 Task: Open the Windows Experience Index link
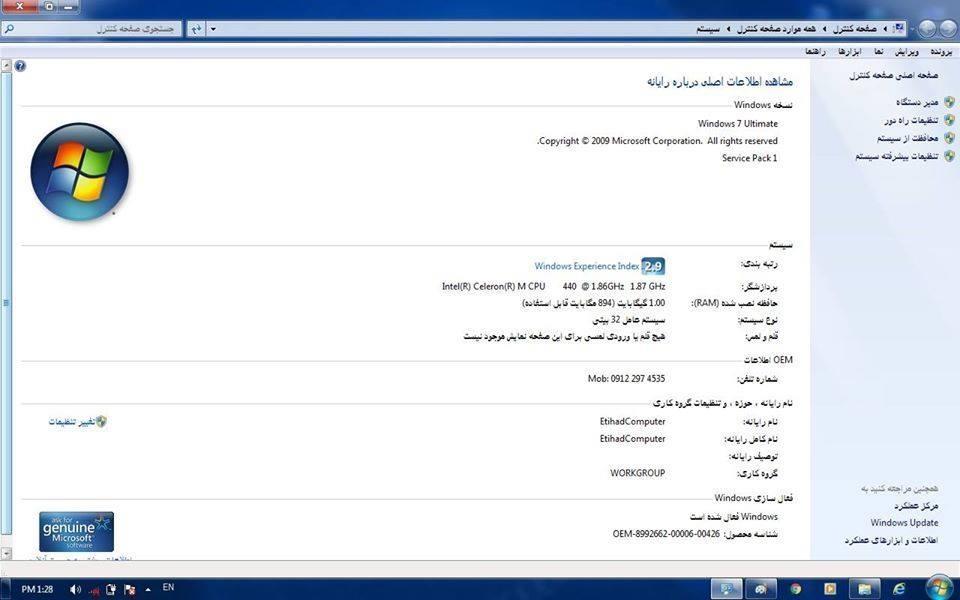click(587, 266)
